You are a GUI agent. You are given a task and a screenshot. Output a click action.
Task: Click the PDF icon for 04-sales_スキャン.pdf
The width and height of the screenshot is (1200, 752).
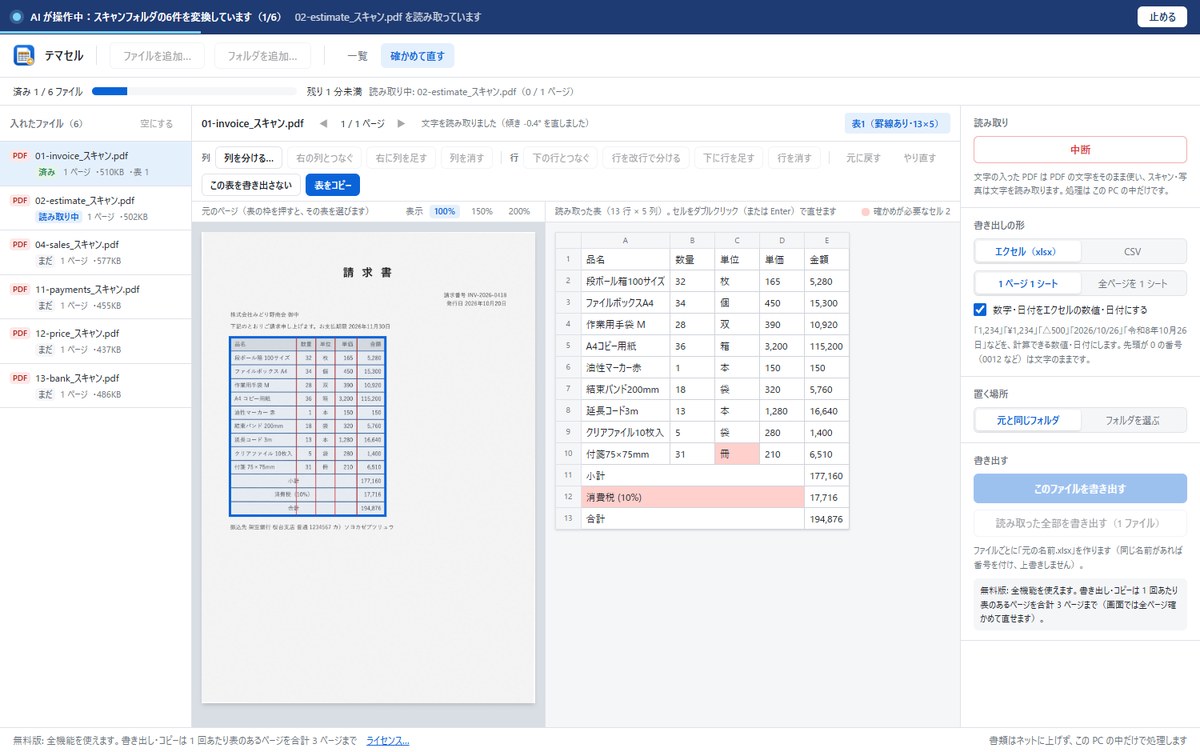click(x=19, y=245)
